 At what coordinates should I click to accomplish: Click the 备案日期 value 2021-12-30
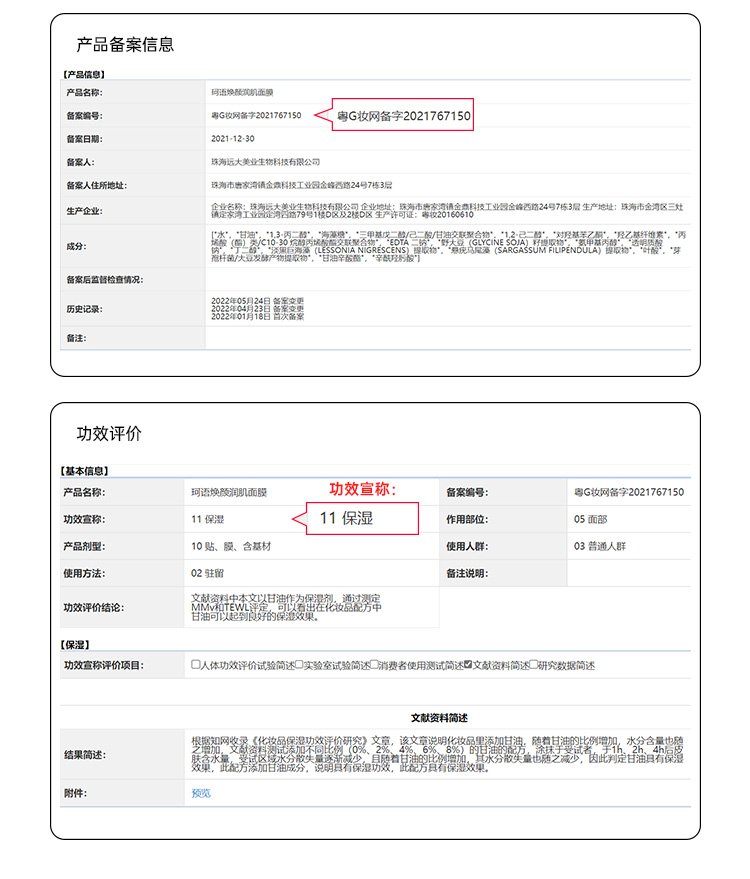[x=233, y=138]
